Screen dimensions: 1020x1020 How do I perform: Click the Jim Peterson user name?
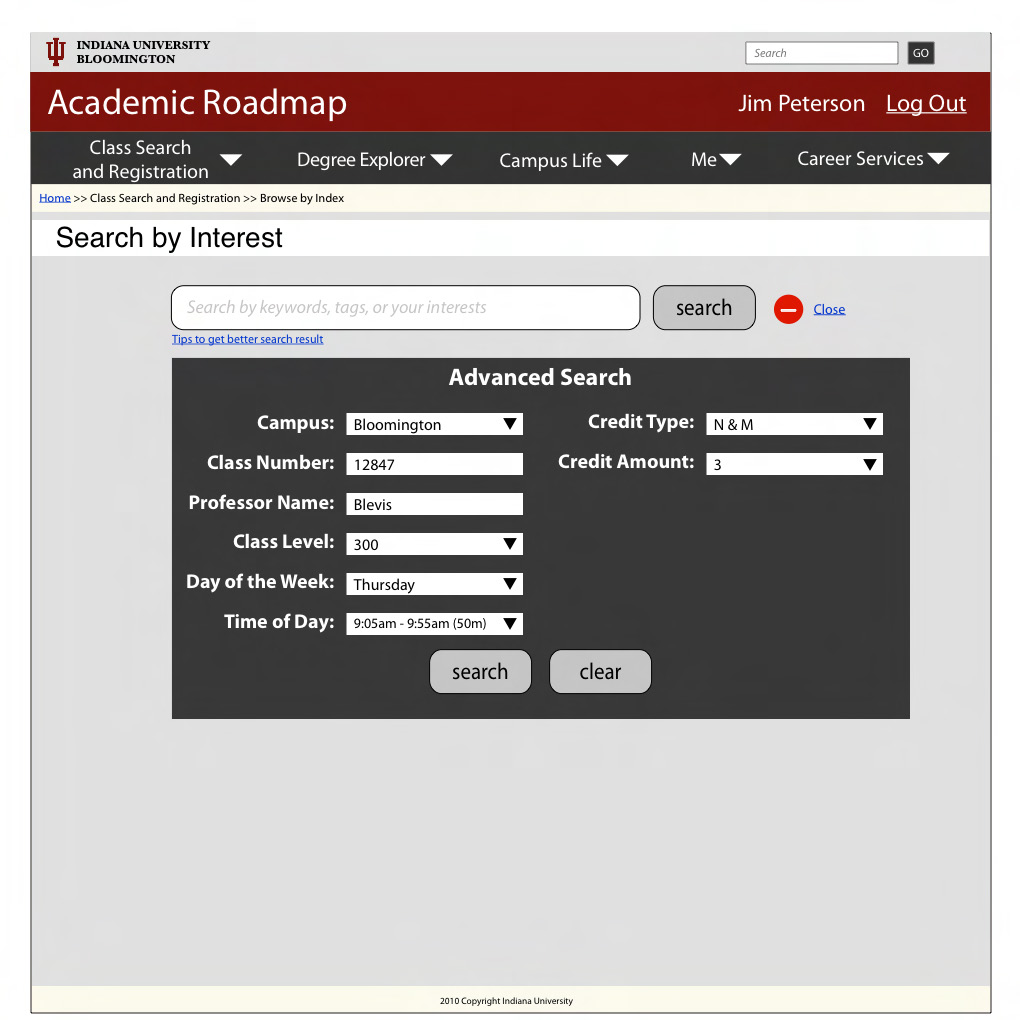pyautogui.click(x=801, y=103)
